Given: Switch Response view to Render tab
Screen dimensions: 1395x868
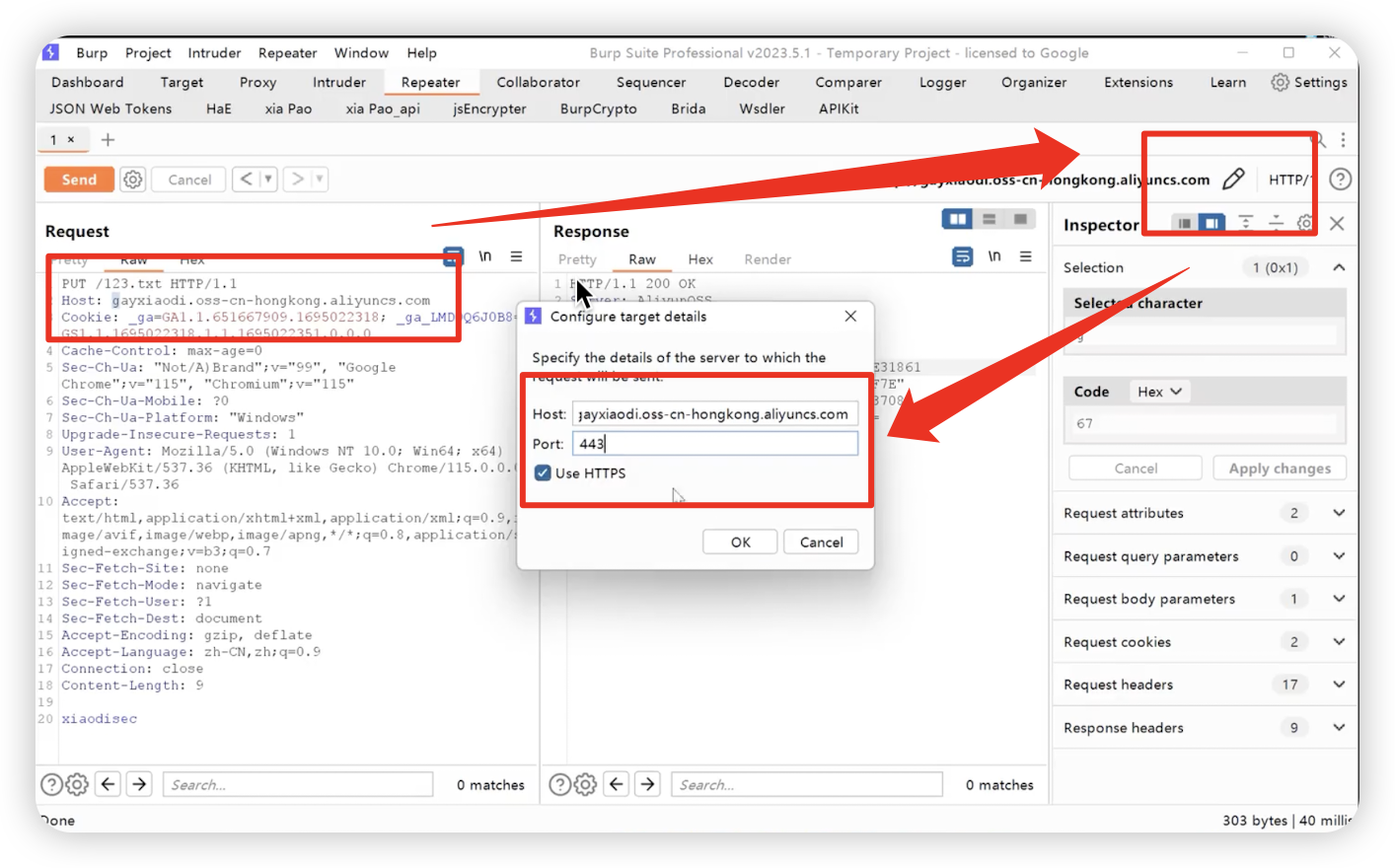Looking at the screenshot, I should click(768, 259).
